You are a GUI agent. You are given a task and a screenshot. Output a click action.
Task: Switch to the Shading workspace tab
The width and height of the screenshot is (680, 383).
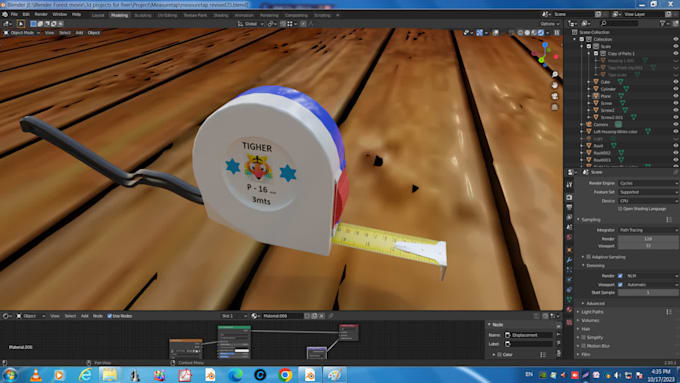(x=221, y=15)
